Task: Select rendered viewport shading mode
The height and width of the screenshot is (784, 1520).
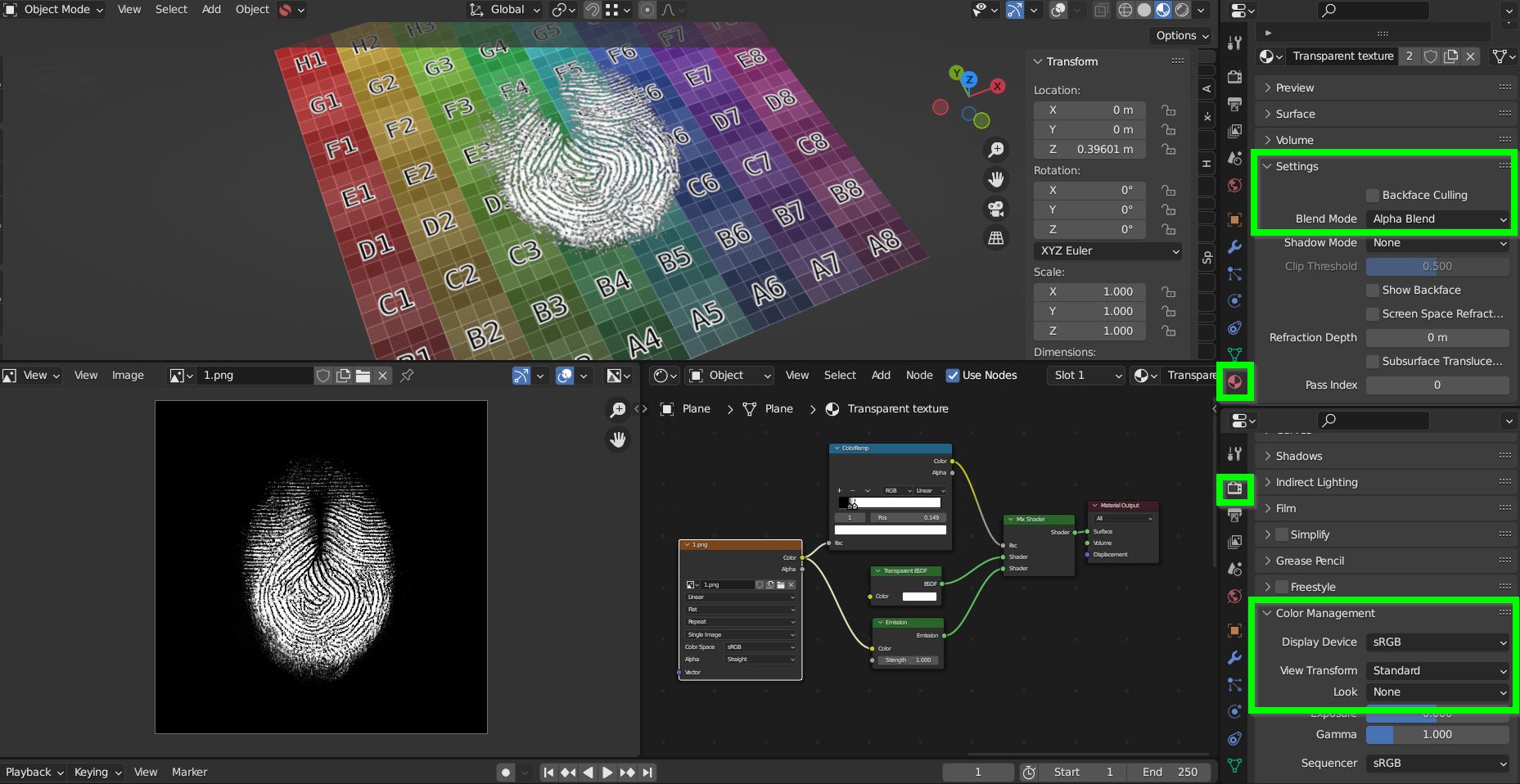Action: point(1182,10)
